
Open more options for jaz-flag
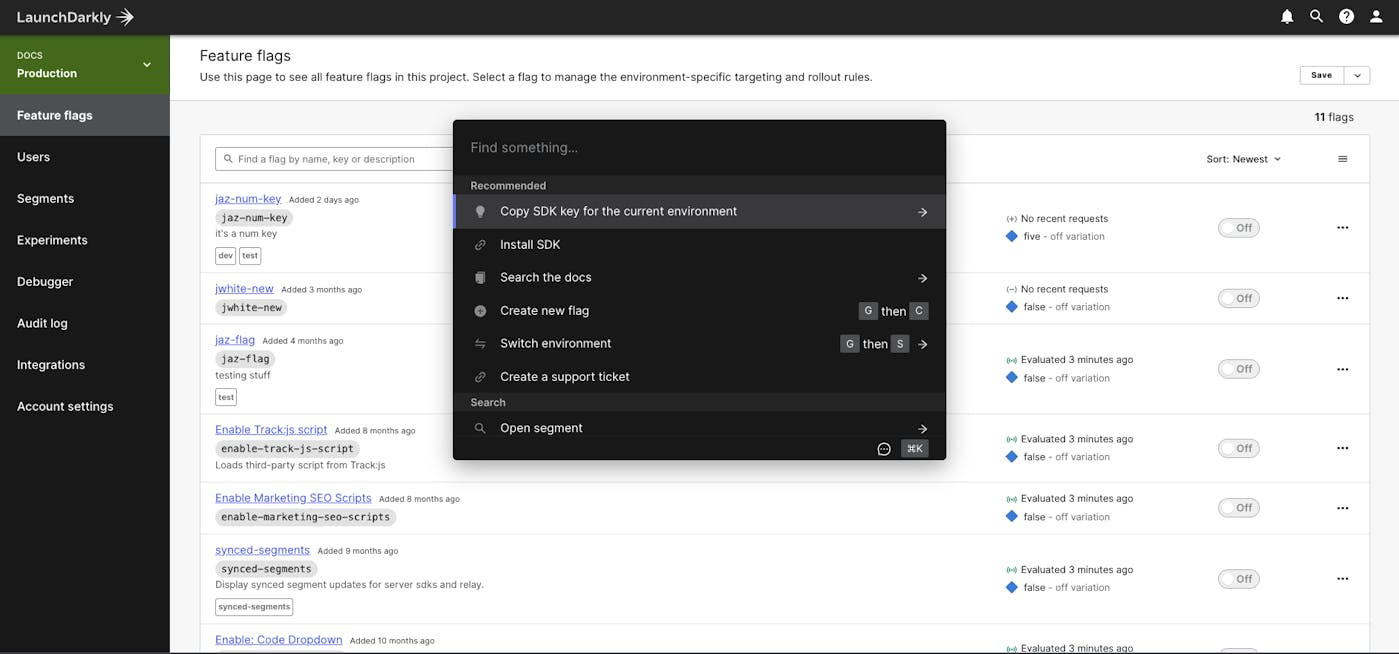click(x=1343, y=369)
